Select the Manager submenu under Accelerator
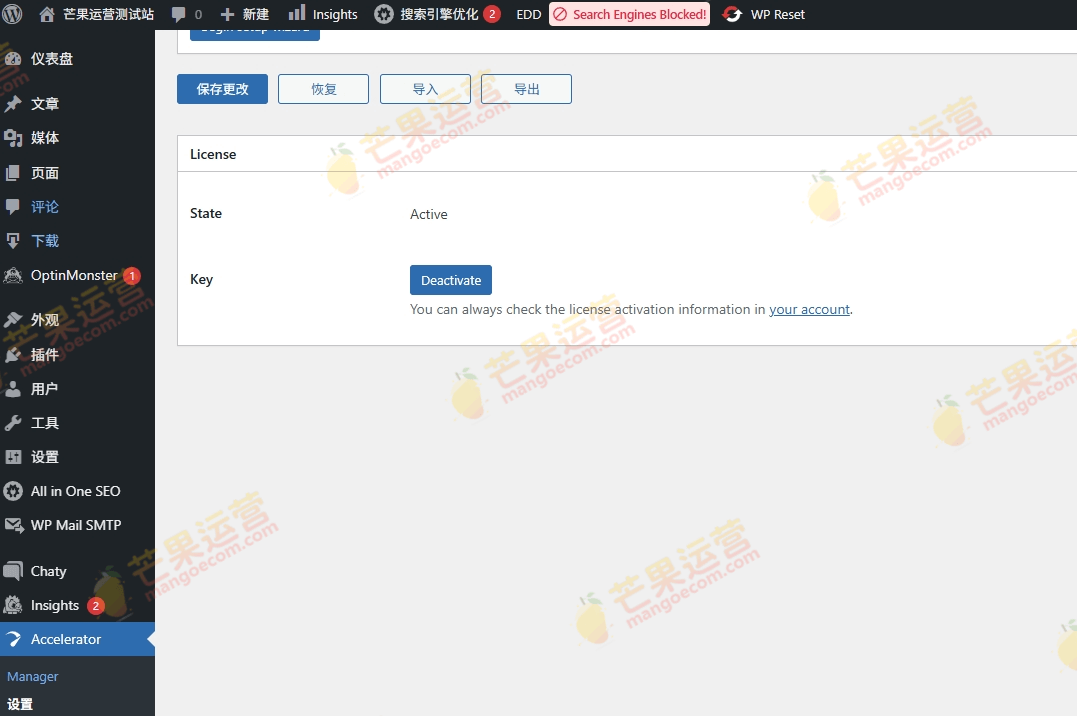Screen dimensions: 1077x716 click(x=33, y=676)
